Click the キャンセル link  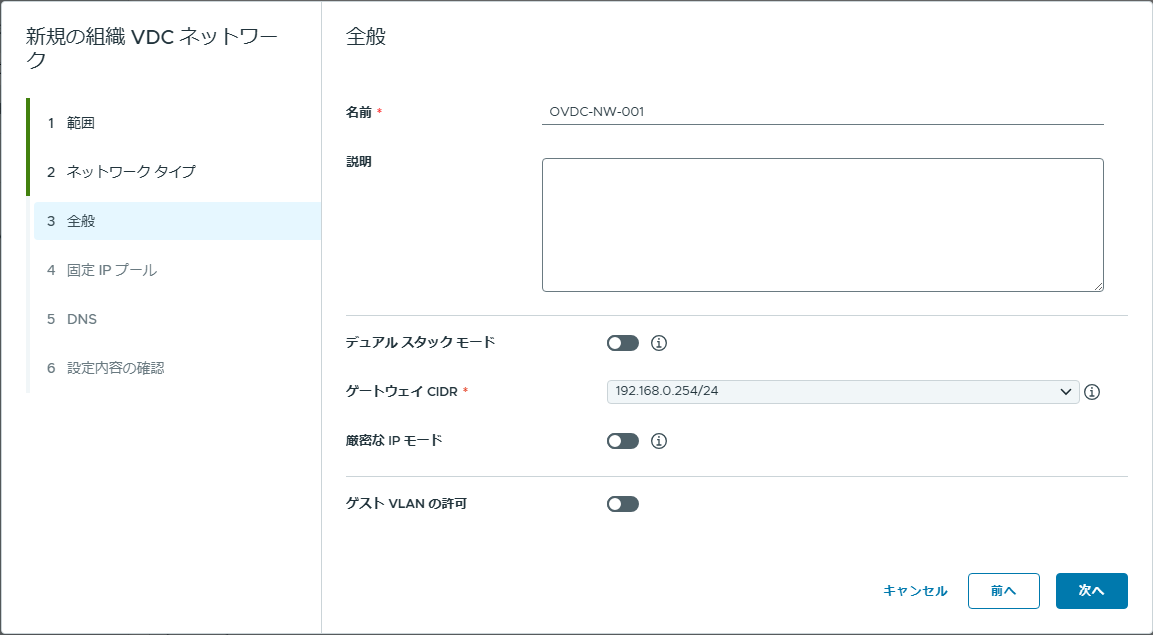tap(915, 591)
